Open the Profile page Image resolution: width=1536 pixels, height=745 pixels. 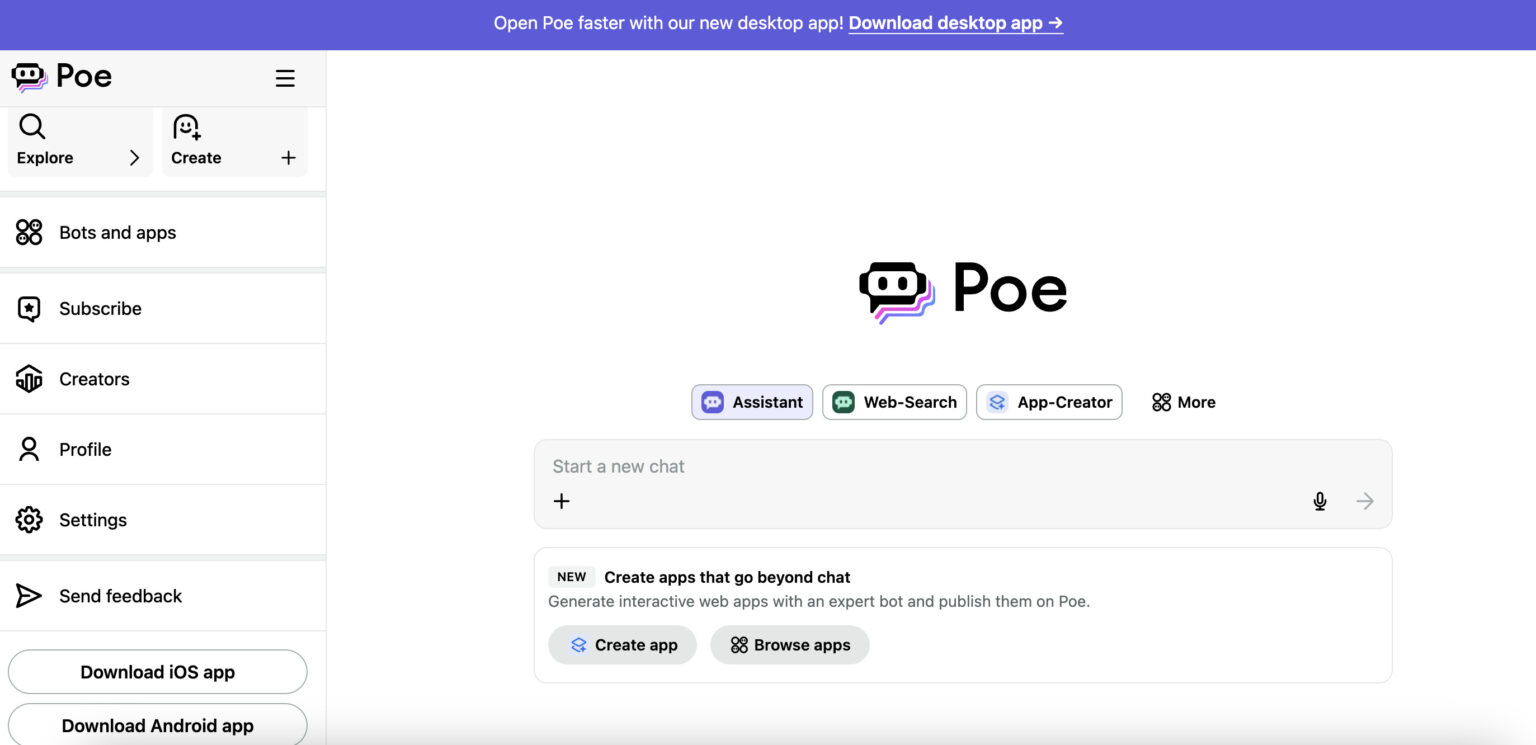(x=163, y=449)
